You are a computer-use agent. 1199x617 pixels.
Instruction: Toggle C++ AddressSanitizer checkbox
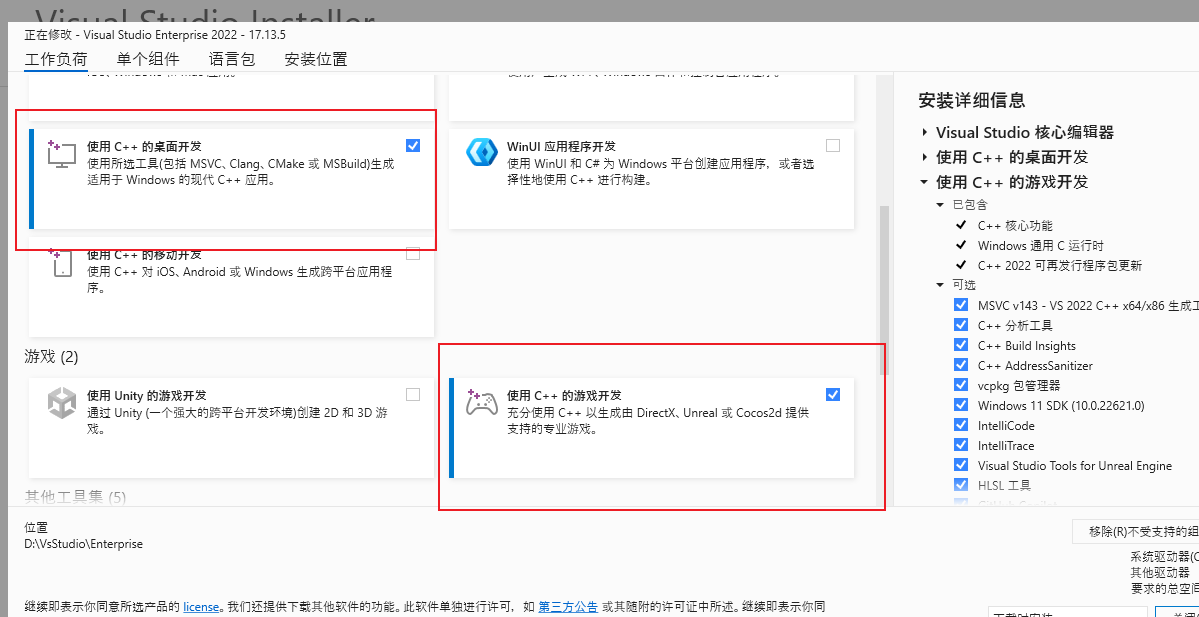pos(961,365)
